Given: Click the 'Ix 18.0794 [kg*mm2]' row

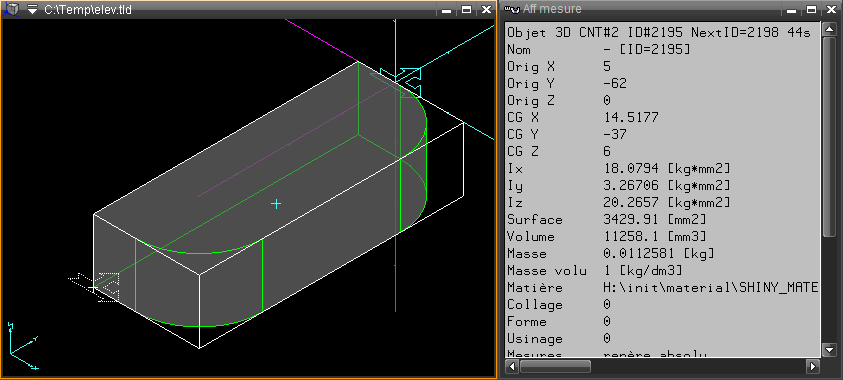Looking at the screenshot, I should (619, 169).
